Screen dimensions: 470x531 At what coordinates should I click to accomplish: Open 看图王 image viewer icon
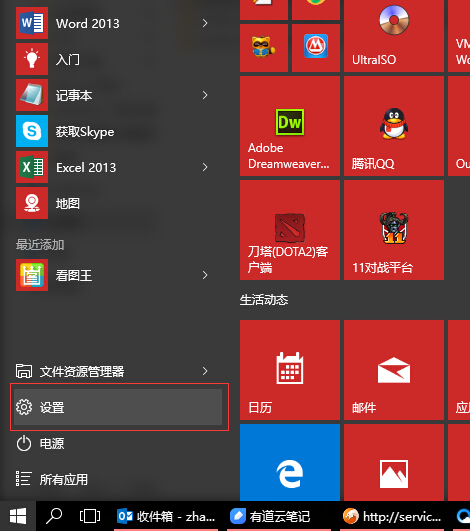[32, 275]
